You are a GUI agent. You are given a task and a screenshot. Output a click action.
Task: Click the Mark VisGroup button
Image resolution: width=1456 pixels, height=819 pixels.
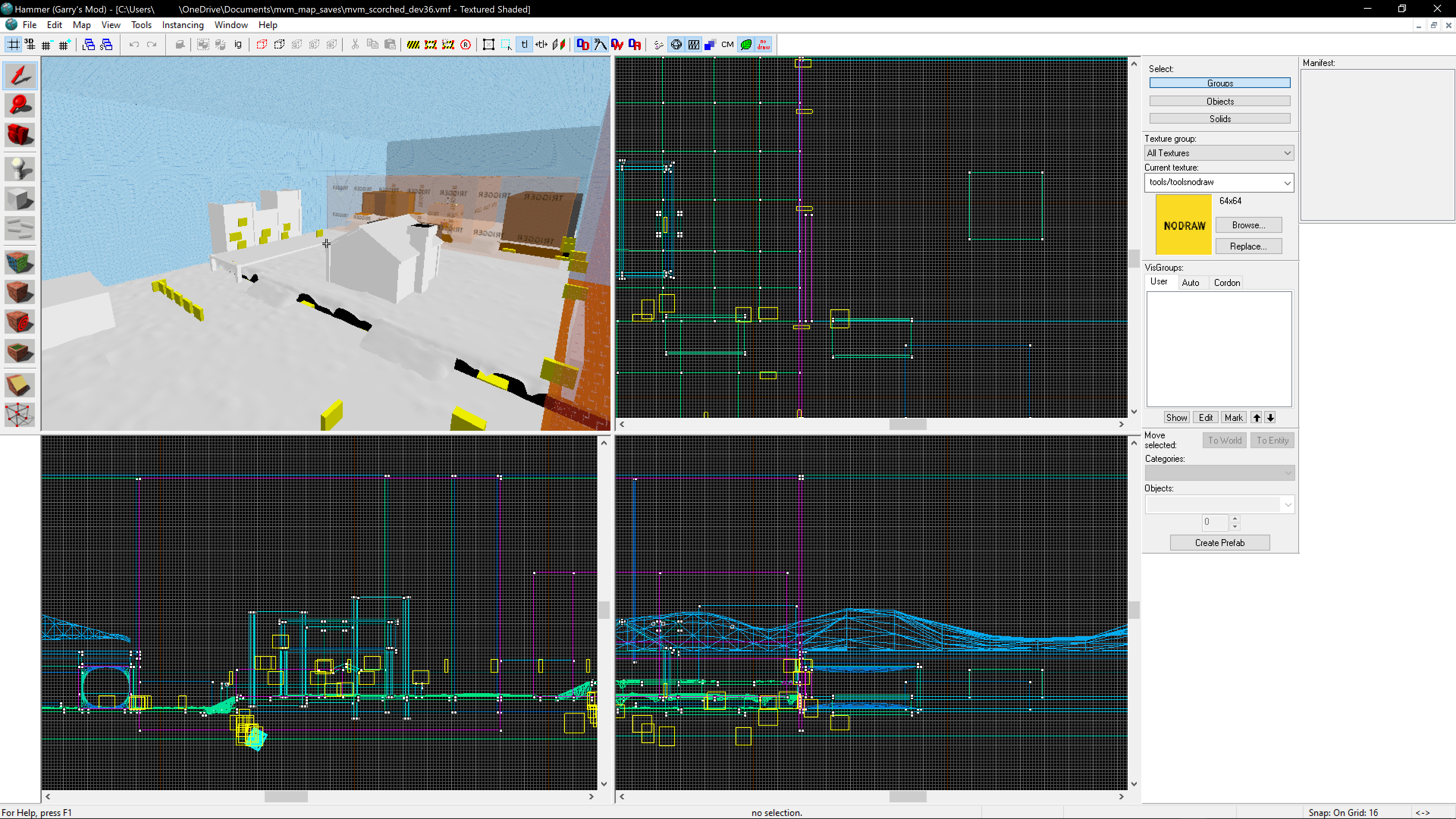pos(1233,418)
